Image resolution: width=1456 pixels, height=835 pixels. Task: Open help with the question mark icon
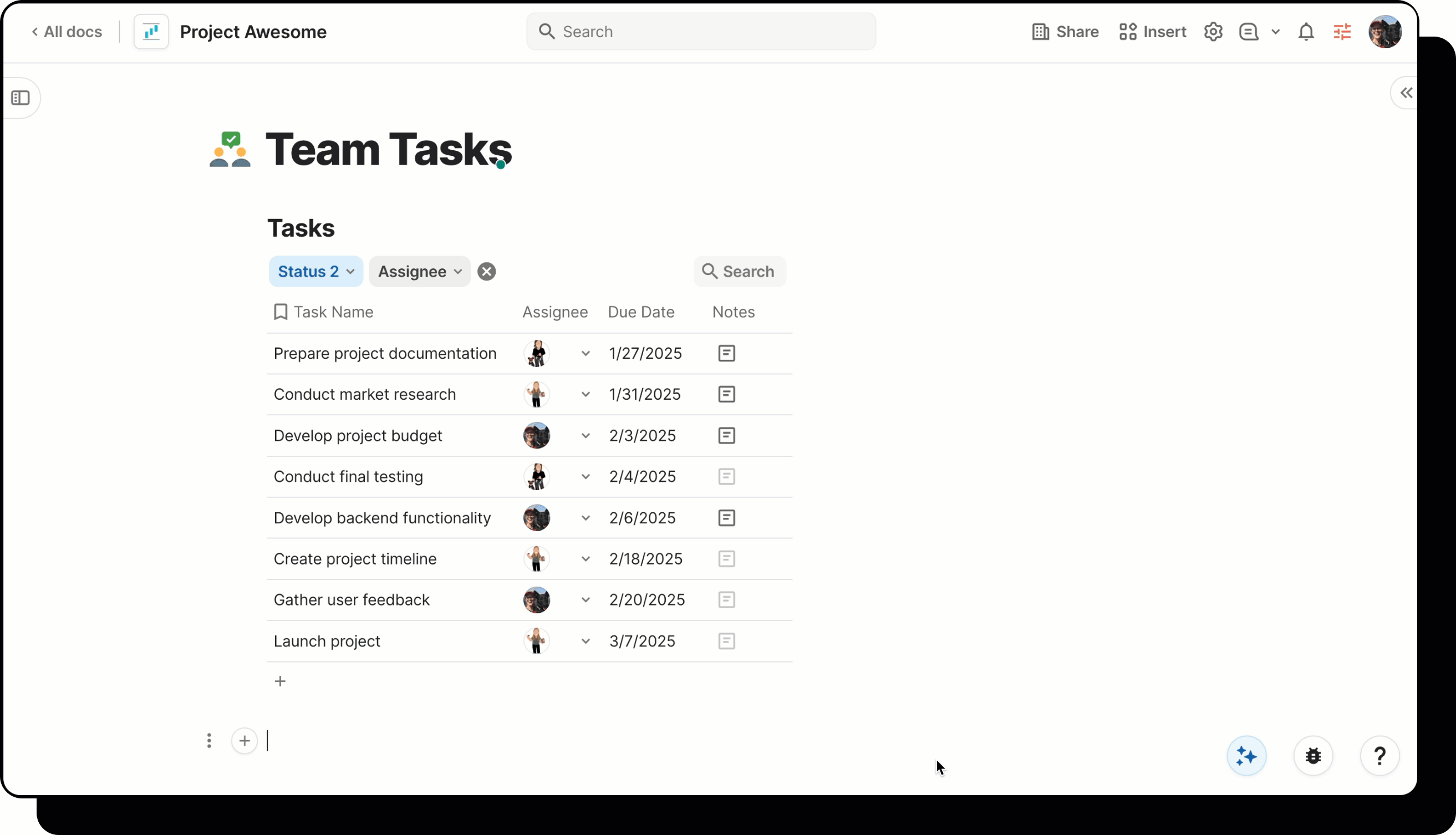pos(1379,755)
